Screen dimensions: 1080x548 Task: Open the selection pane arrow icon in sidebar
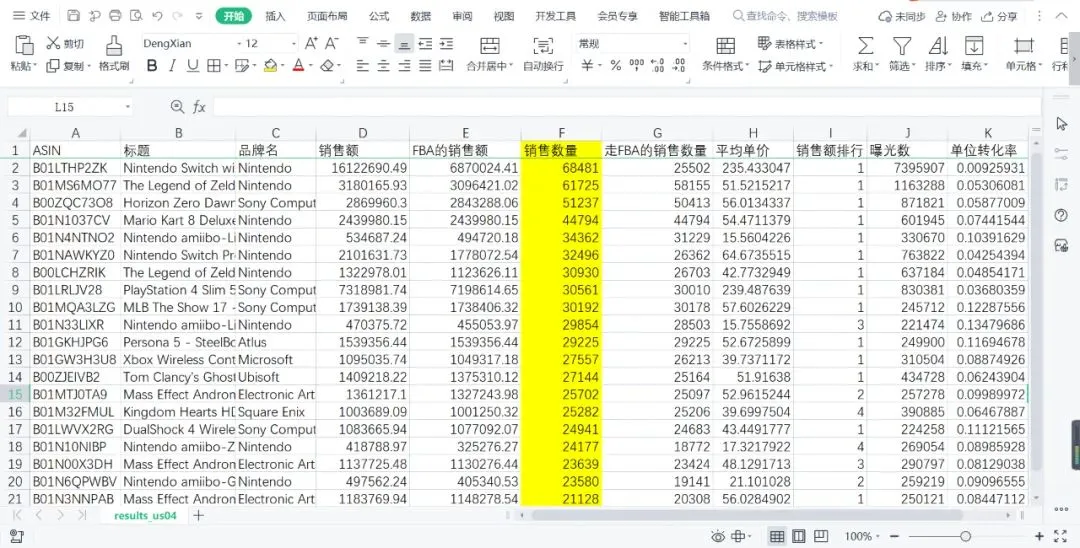point(1061,123)
